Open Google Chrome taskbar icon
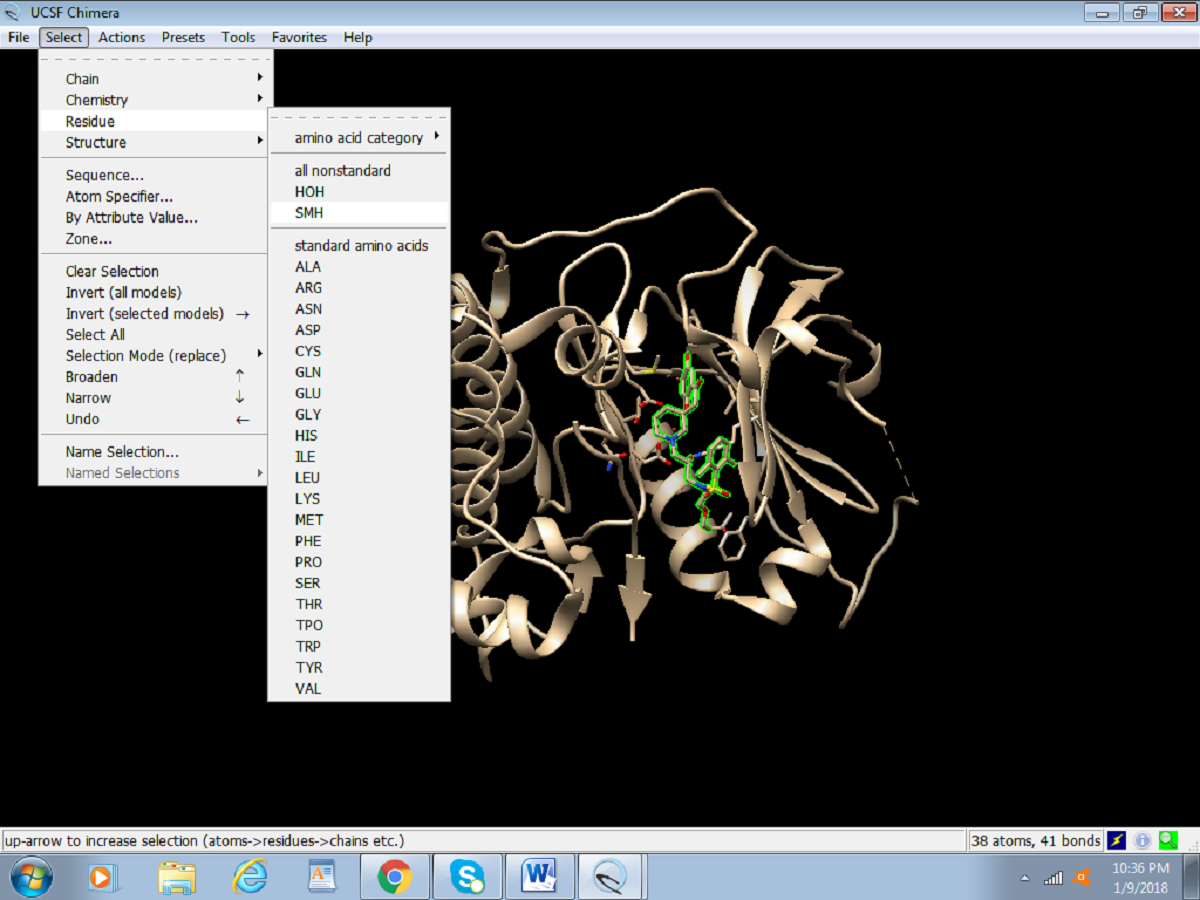 (395, 878)
